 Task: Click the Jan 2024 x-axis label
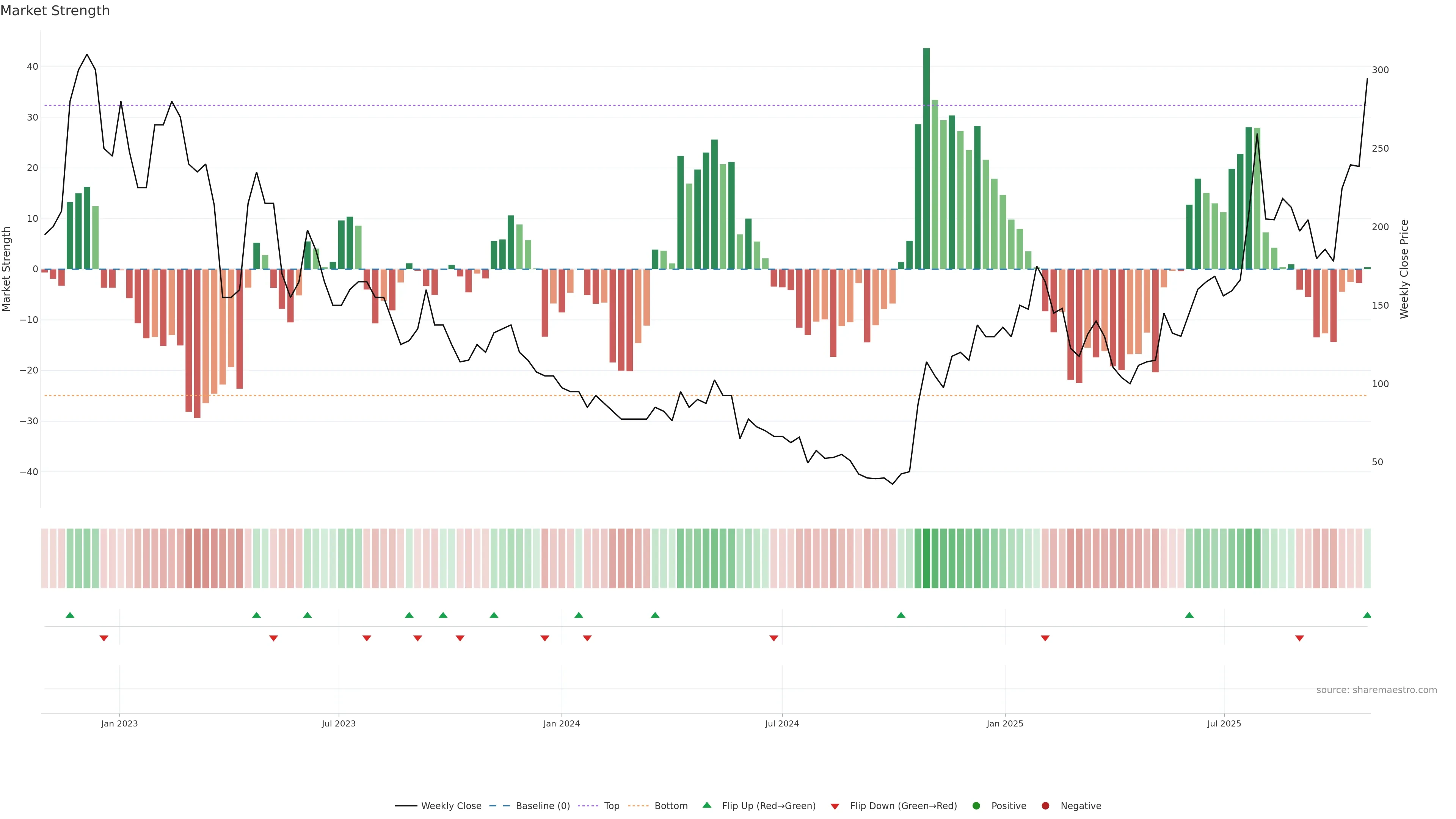(561, 723)
